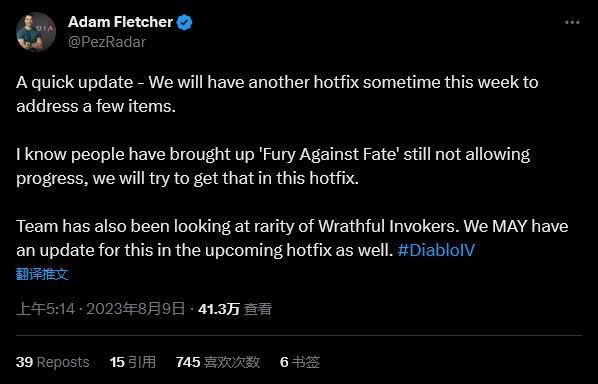The width and height of the screenshot is (598, 384).
Task: Open Adam Fletcher's profile avatar
Action: (36, 32)
